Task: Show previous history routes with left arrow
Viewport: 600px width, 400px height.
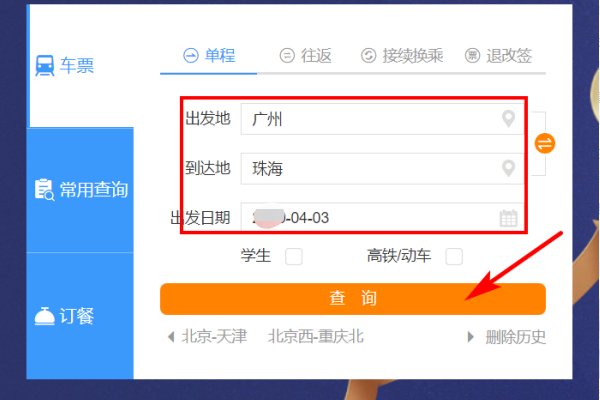Action: [x=171, y=337]
